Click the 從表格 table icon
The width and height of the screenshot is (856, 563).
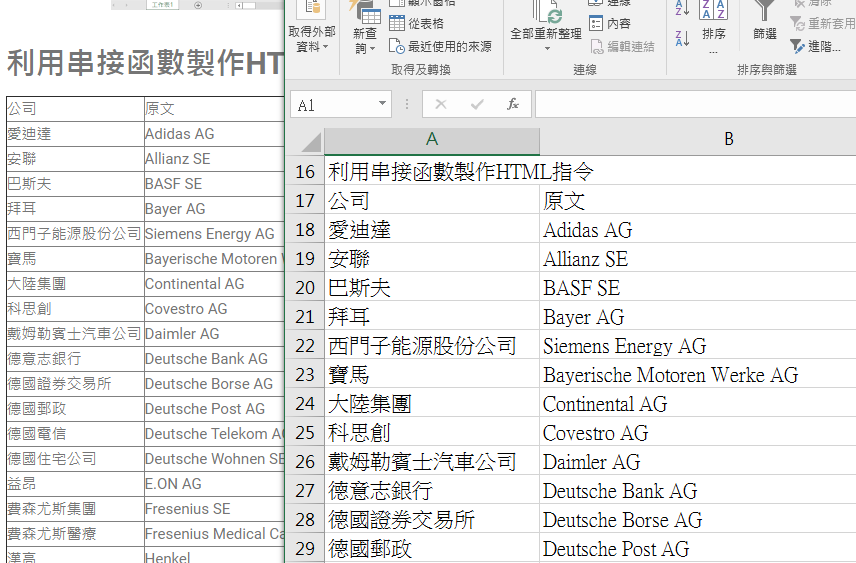[397, 23]
